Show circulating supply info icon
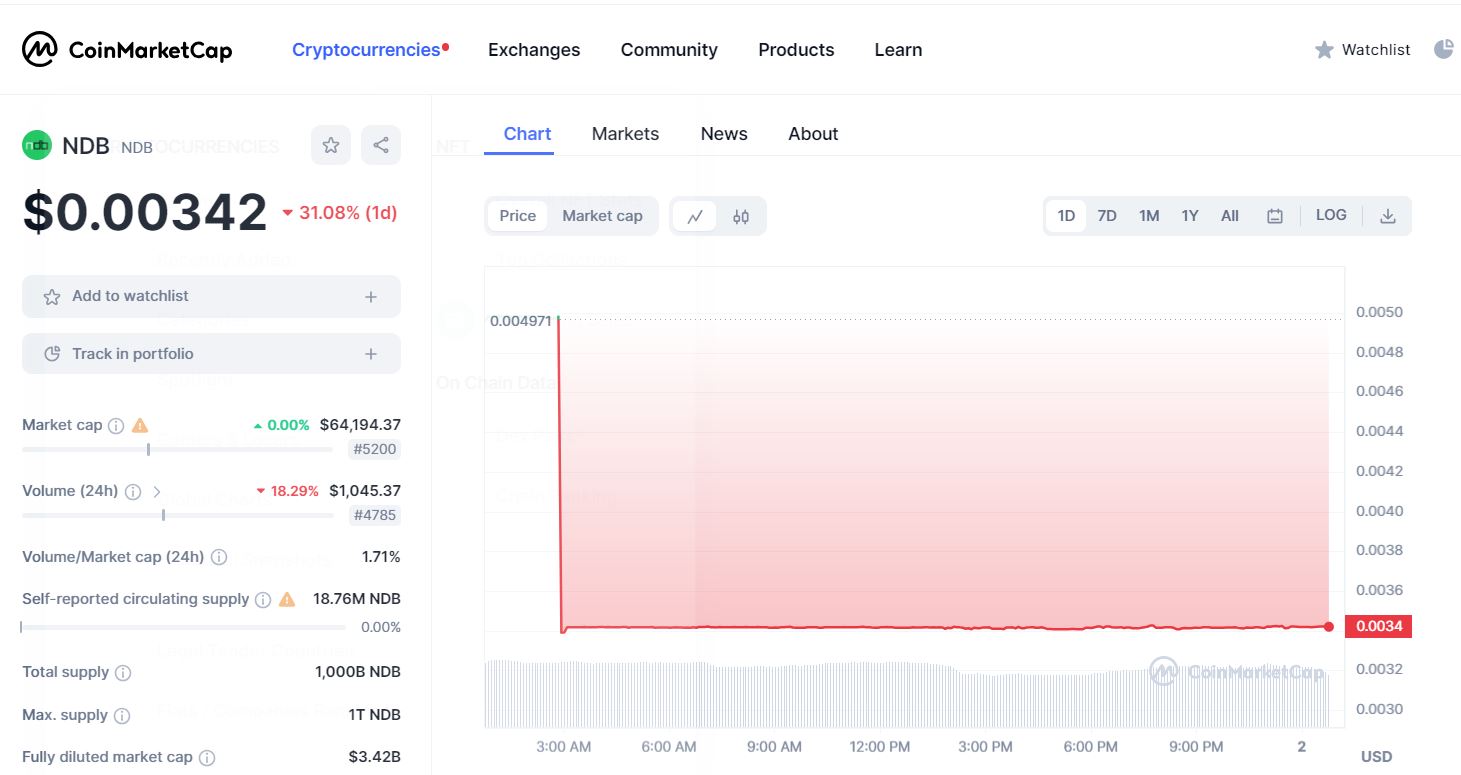Viewport: 1461px width, 775px height. pyautogui.click(x=263, y=600)
